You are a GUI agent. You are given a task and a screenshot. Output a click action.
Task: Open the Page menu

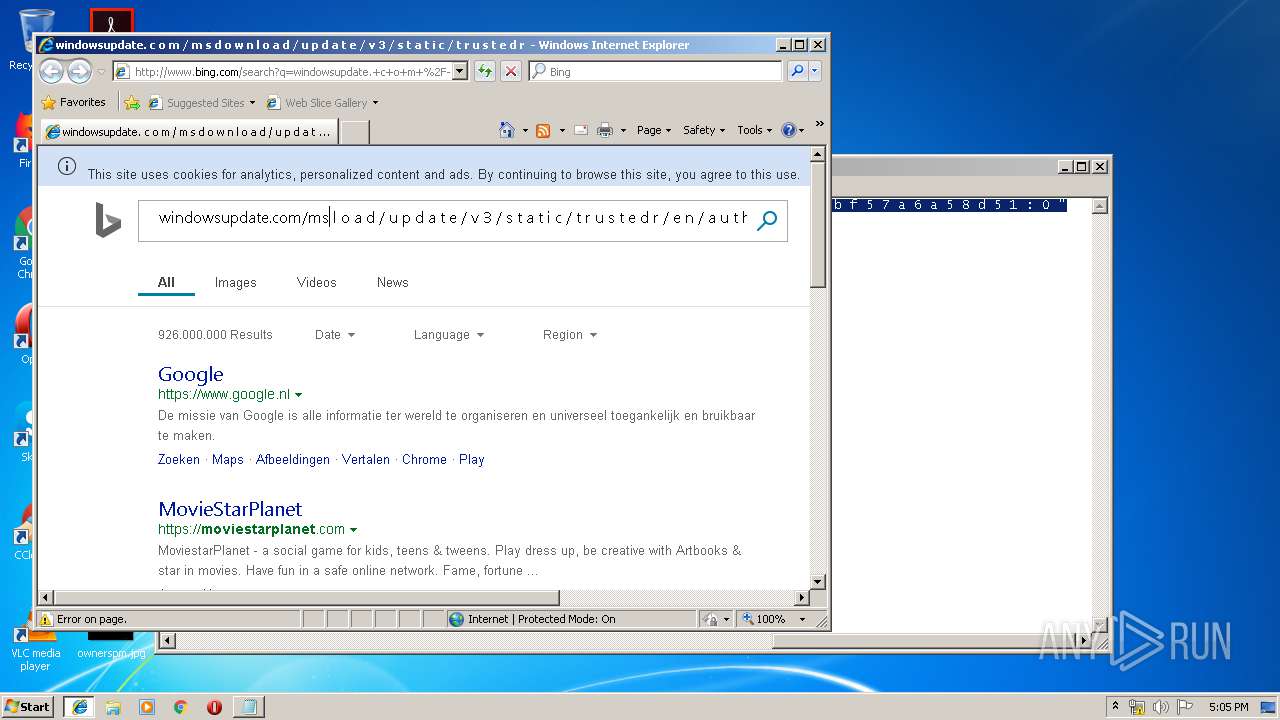tap(654, 130)
